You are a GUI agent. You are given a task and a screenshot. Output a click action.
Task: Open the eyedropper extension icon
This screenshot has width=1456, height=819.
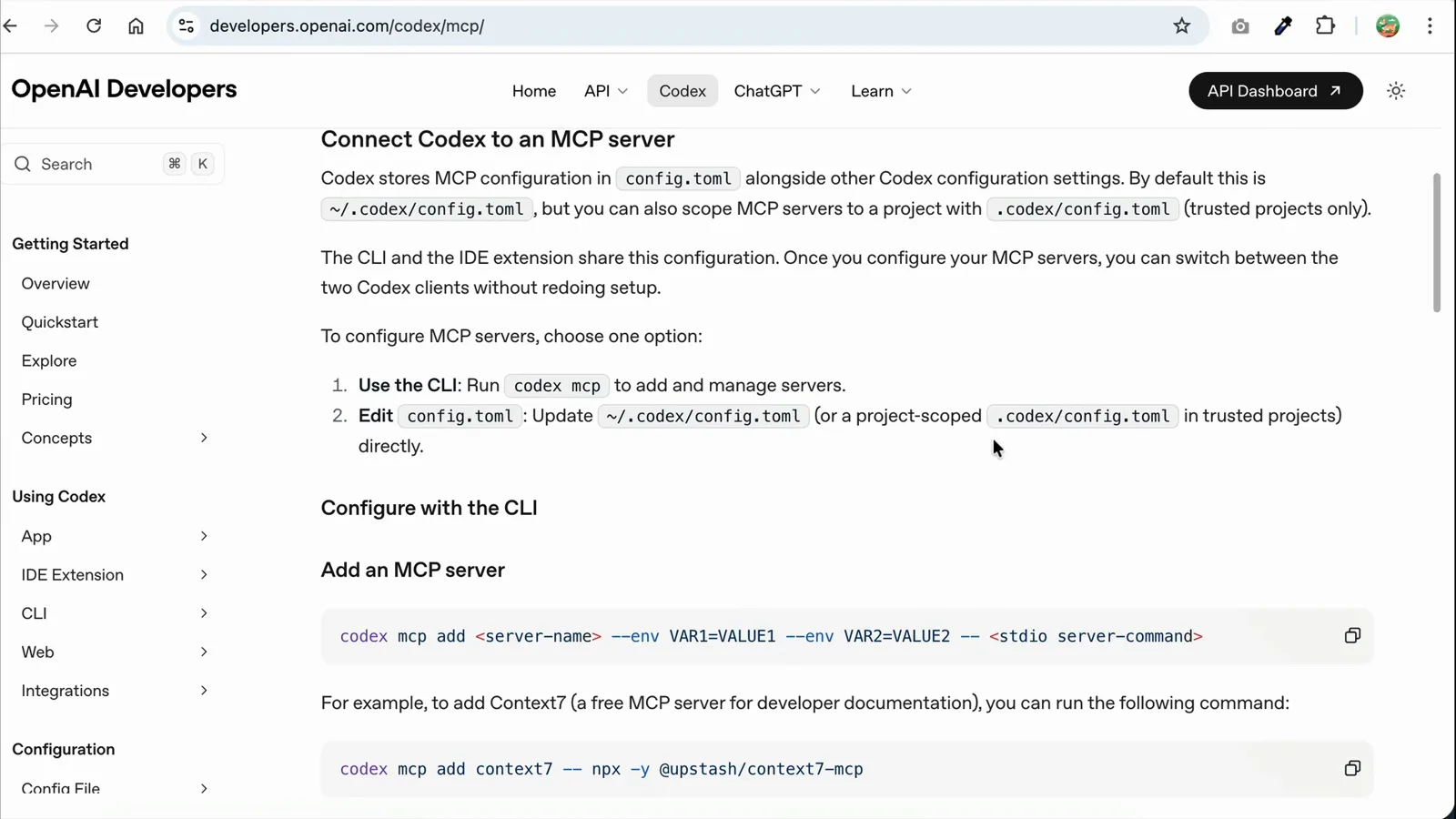coord(1283,25)
